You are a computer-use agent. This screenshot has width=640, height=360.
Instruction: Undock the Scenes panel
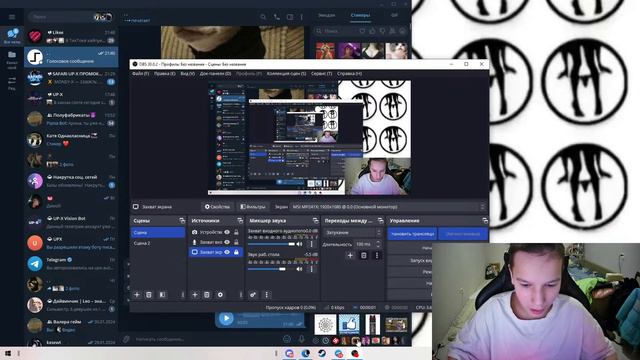(x=182, y=220)
